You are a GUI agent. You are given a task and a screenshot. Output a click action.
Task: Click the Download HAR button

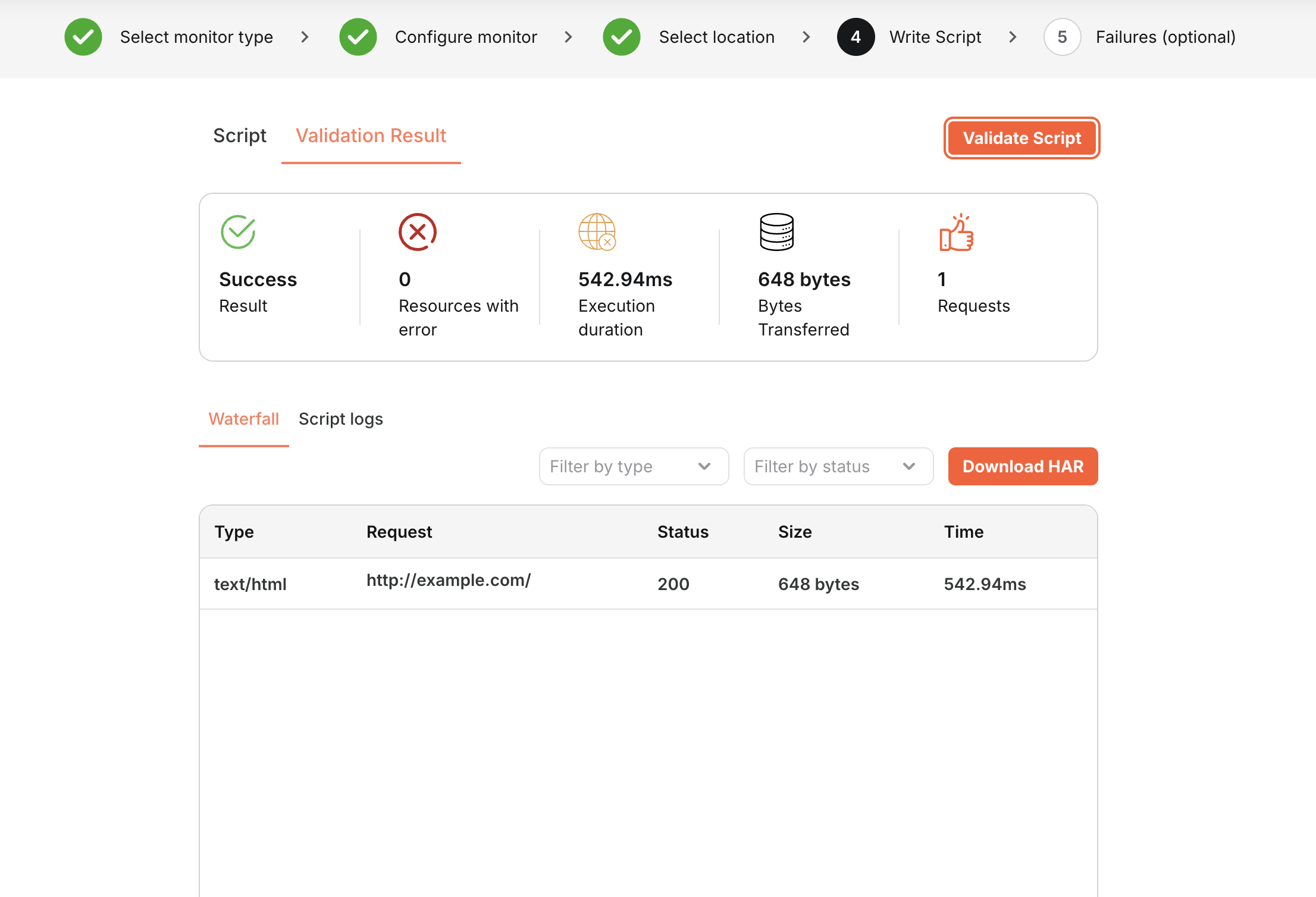coord(1023,466)
